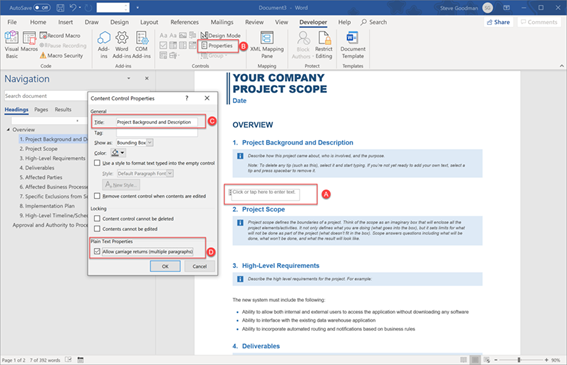The height and width of the screenshot is (365, 567).
Task: Open Navigation pane options dropdown arrow
Action: (x=128, y=78)
